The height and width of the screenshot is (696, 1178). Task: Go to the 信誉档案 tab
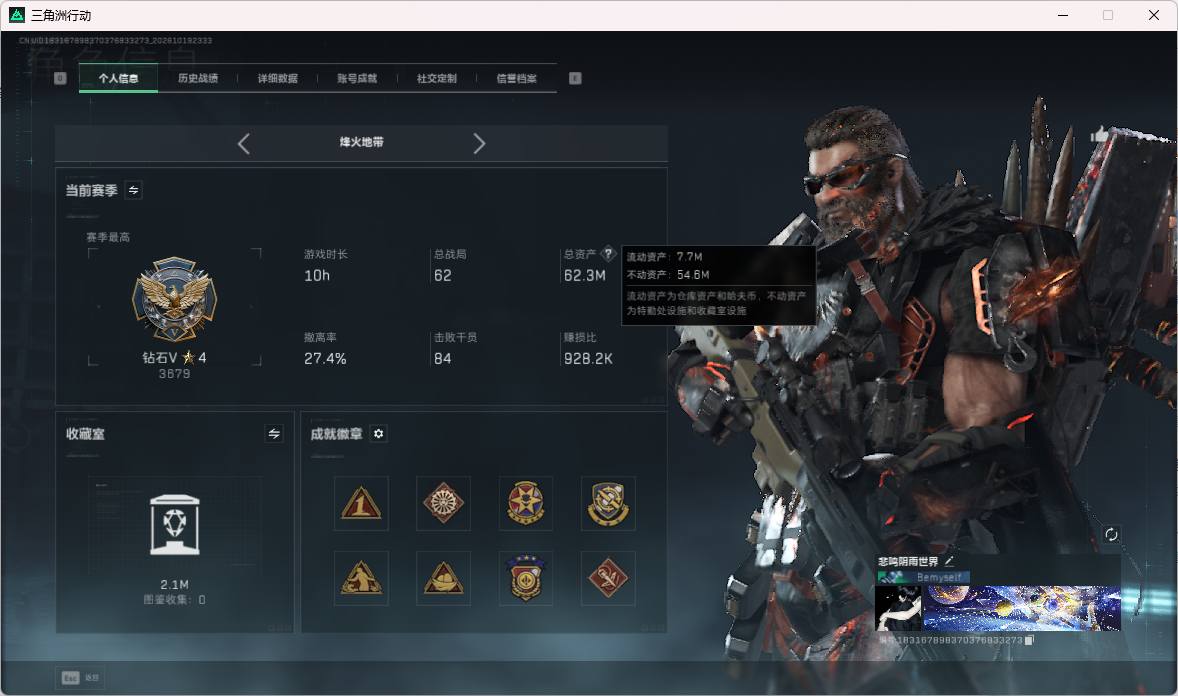click(516, 78)
